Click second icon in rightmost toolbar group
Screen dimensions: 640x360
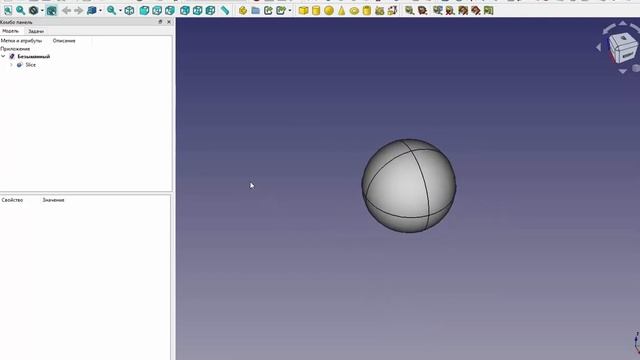422,11
